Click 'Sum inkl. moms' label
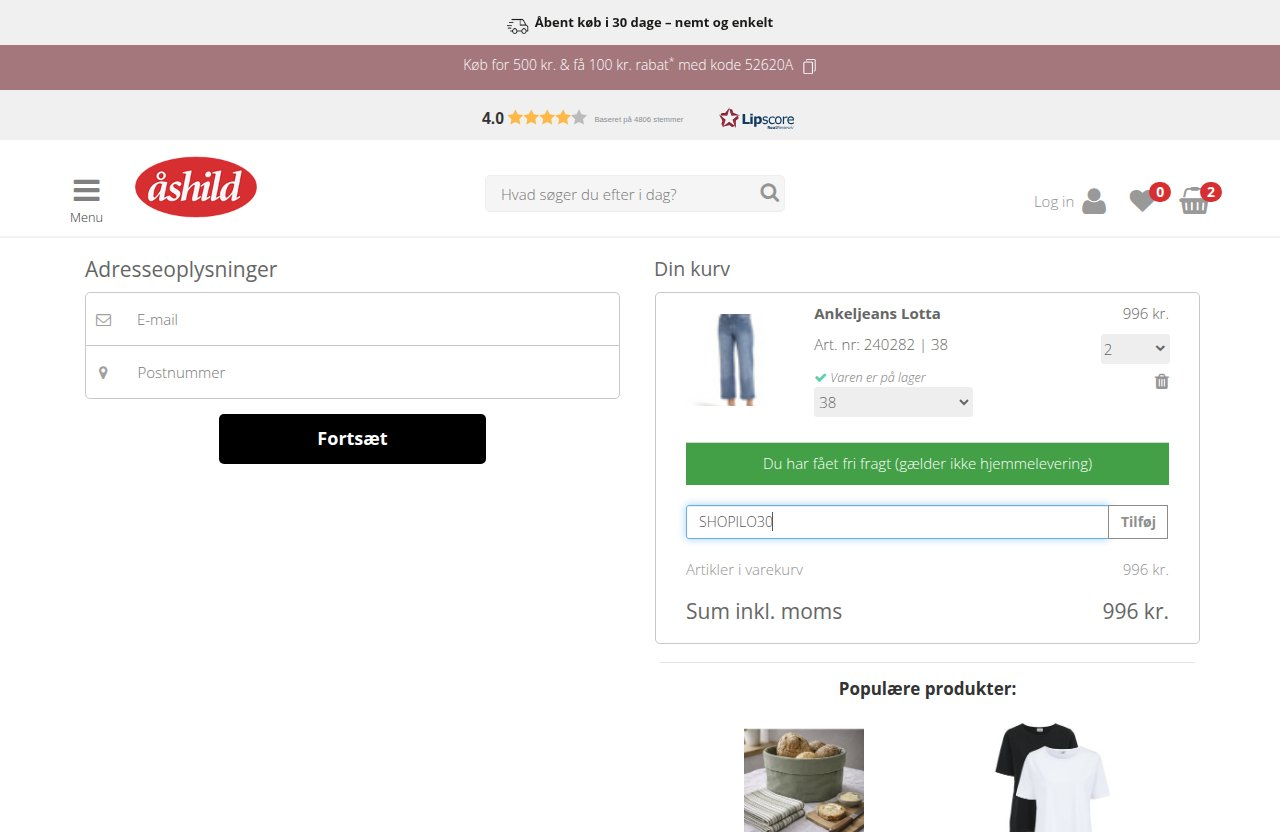The image size is (1280, 832). [764, 611]
